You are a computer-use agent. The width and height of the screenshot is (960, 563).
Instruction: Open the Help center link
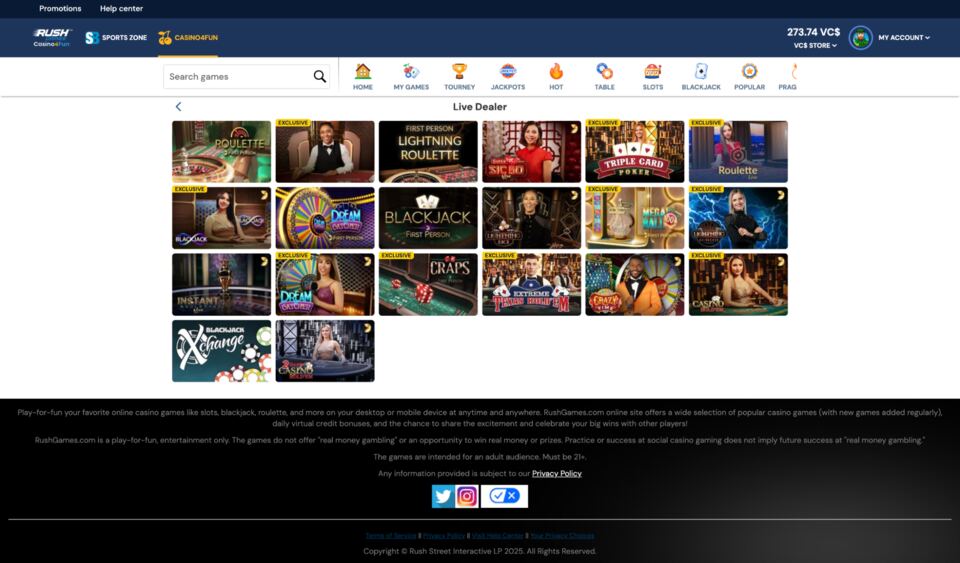pos(121,9)
